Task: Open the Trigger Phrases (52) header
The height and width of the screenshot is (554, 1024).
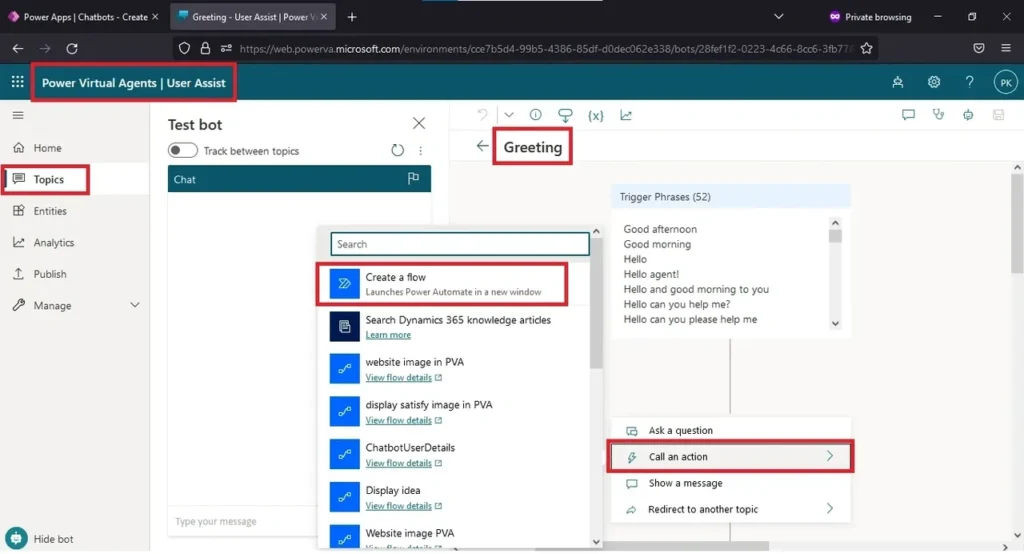Action: pos(731,197)
